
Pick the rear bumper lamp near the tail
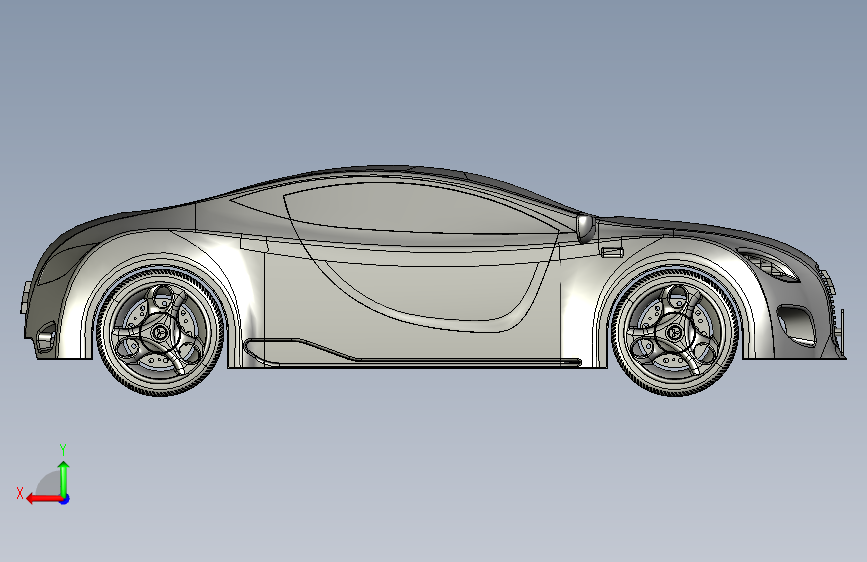[44, 337]
